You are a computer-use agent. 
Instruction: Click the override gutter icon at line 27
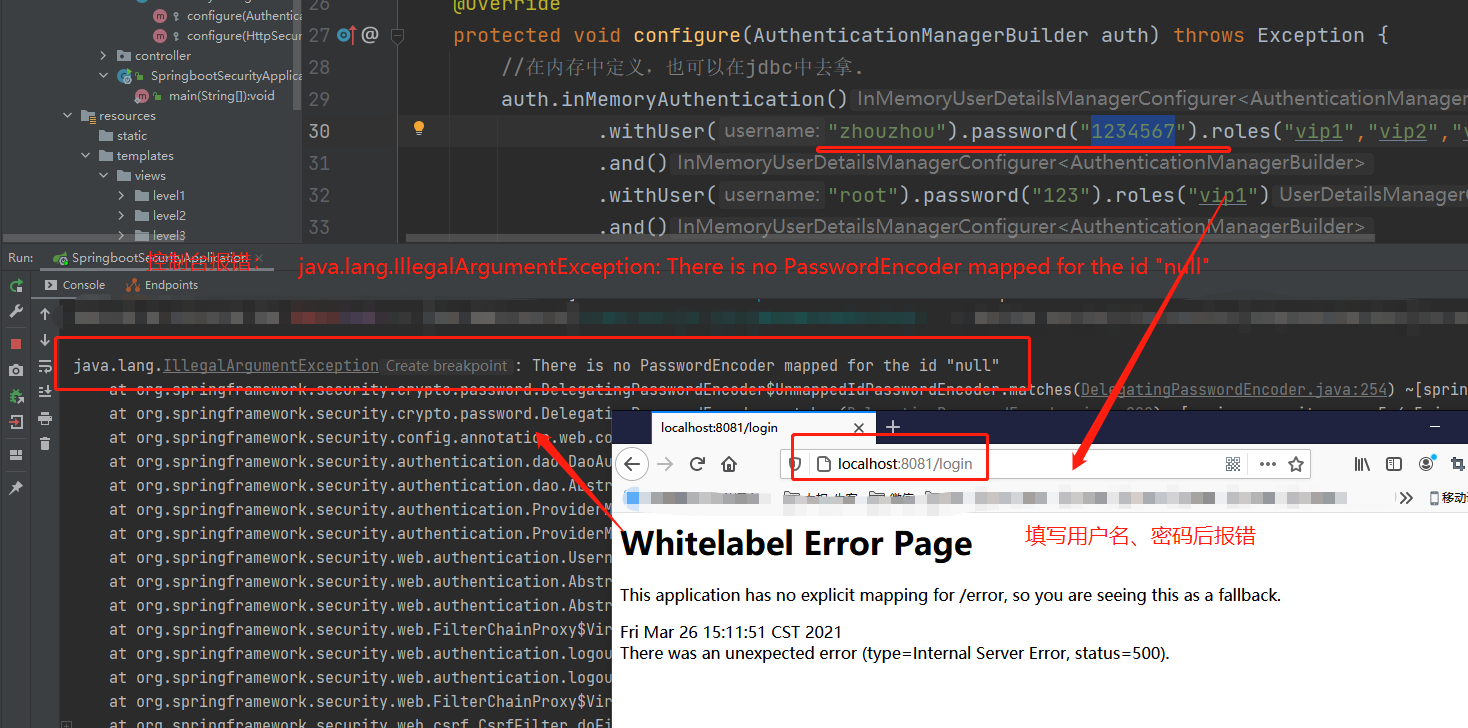pos(346,35)
